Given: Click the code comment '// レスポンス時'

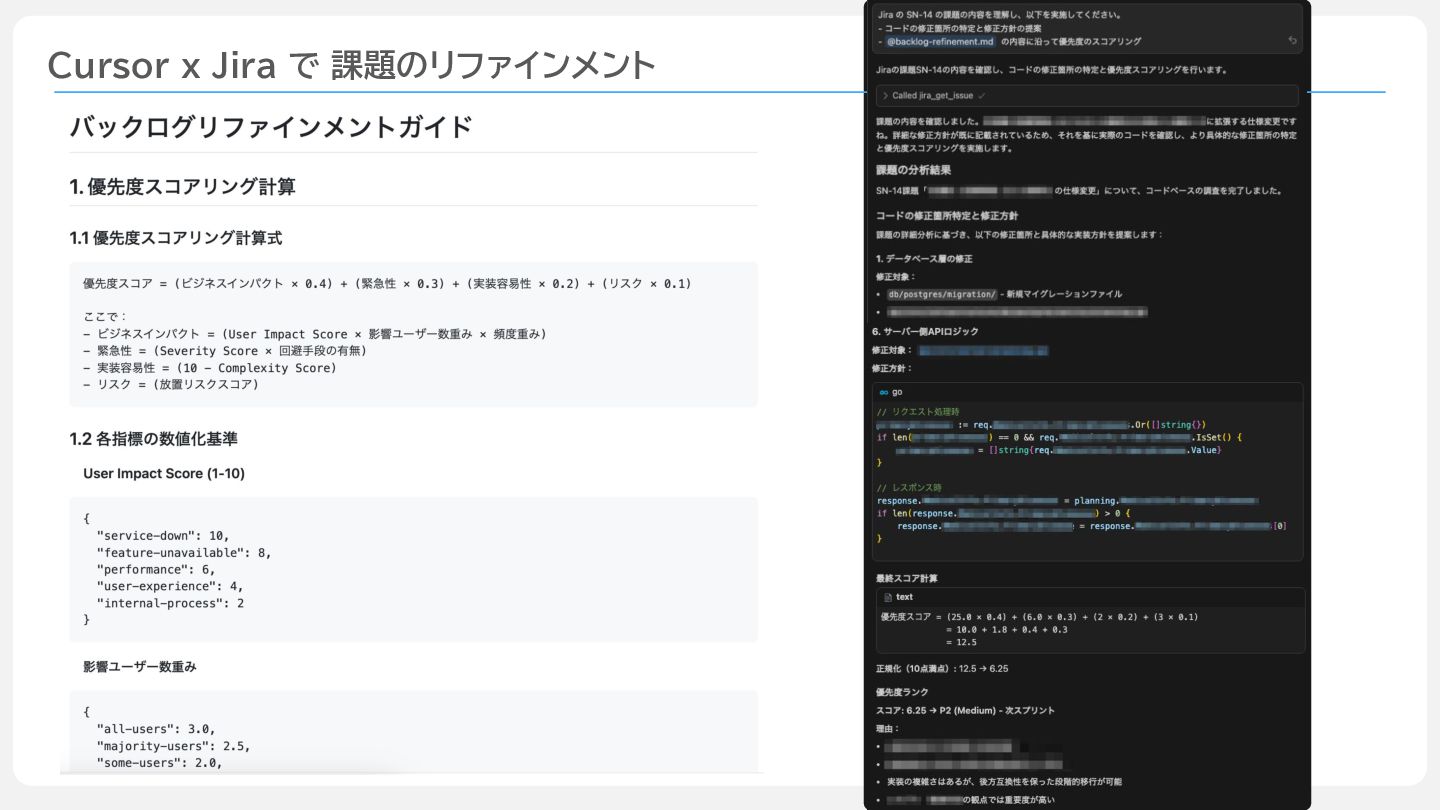Looking at the screenshot, I should click(x=909, y=488).
